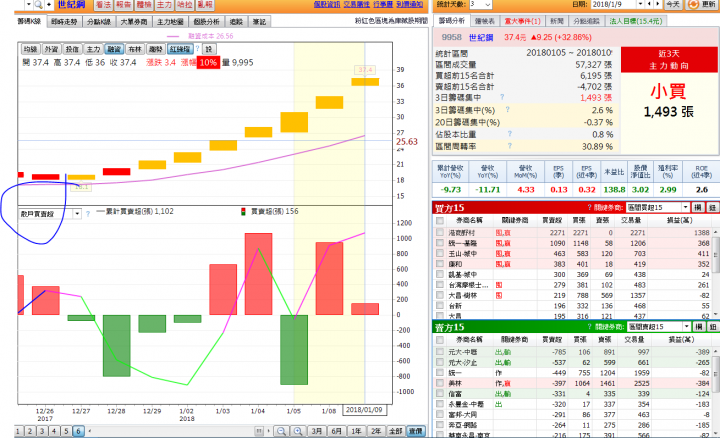The image size is (720, 438).
Task: Go to the previous date arrow
Action: coord(649,4)
